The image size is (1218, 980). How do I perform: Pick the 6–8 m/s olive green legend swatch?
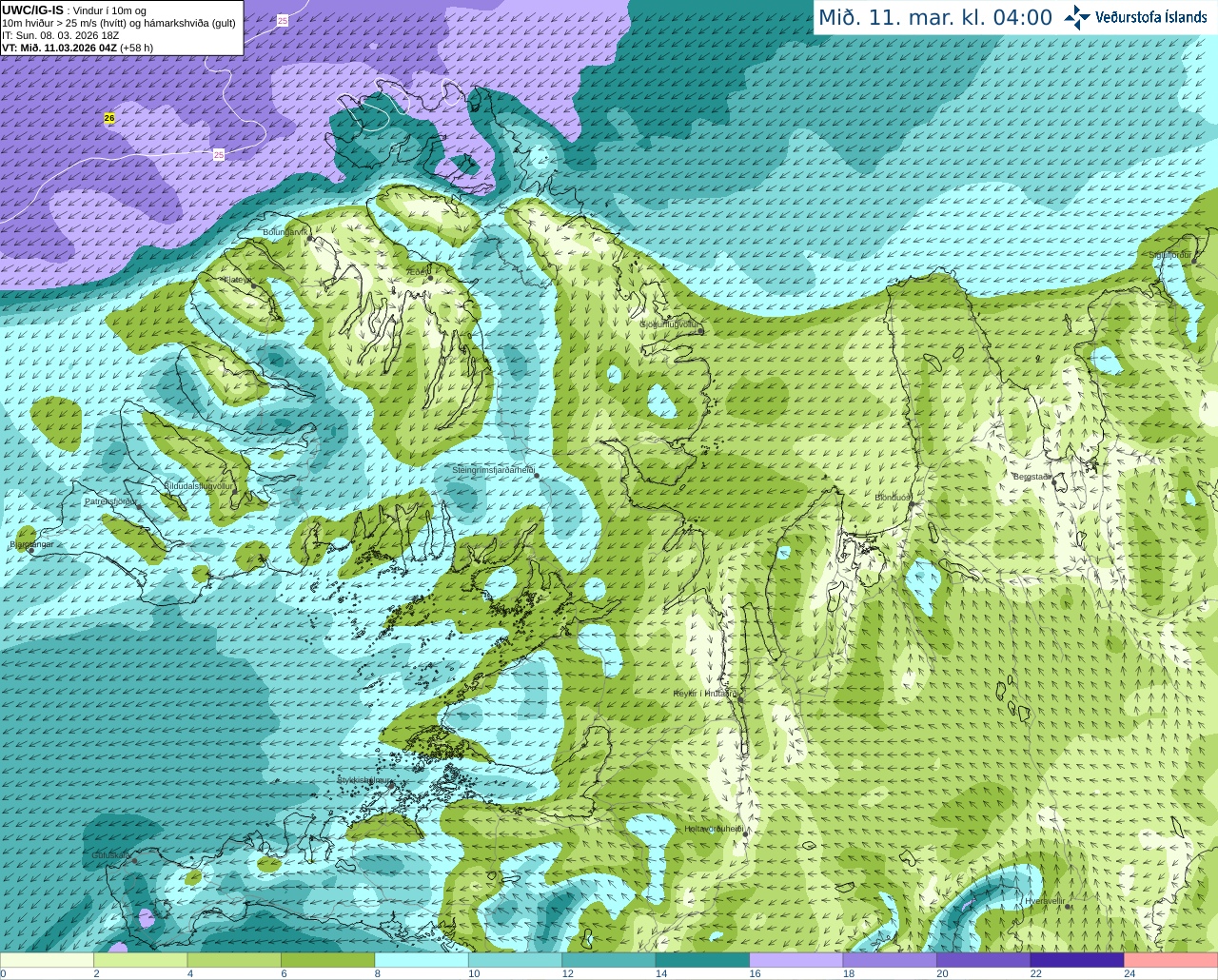tap(328, 960)
